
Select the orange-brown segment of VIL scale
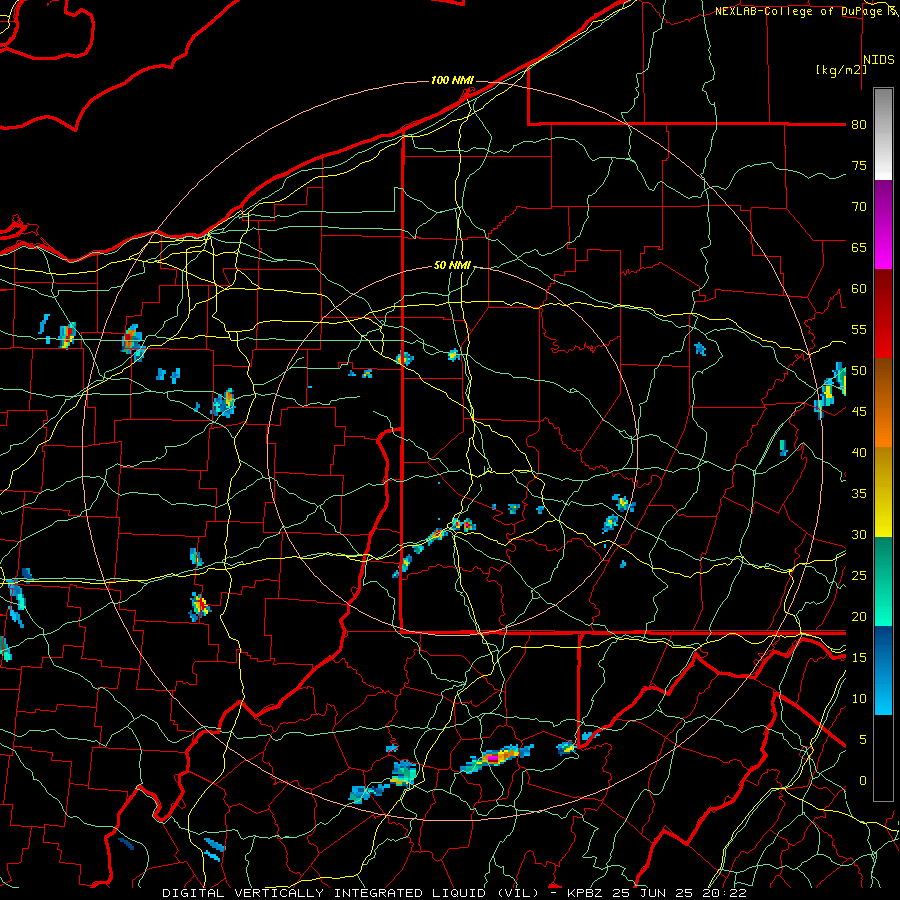pyautogui.click(x=883, y=403)
